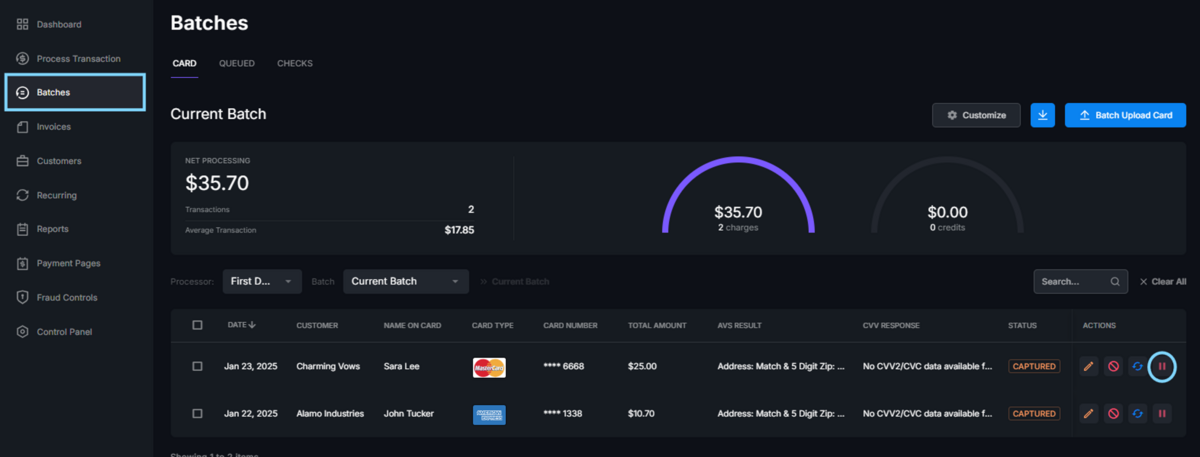Image resolution: width=1200 pixels, height=457 pixels.
Task: Switch to the Checks tab
Action: click(x=295, y=64)
